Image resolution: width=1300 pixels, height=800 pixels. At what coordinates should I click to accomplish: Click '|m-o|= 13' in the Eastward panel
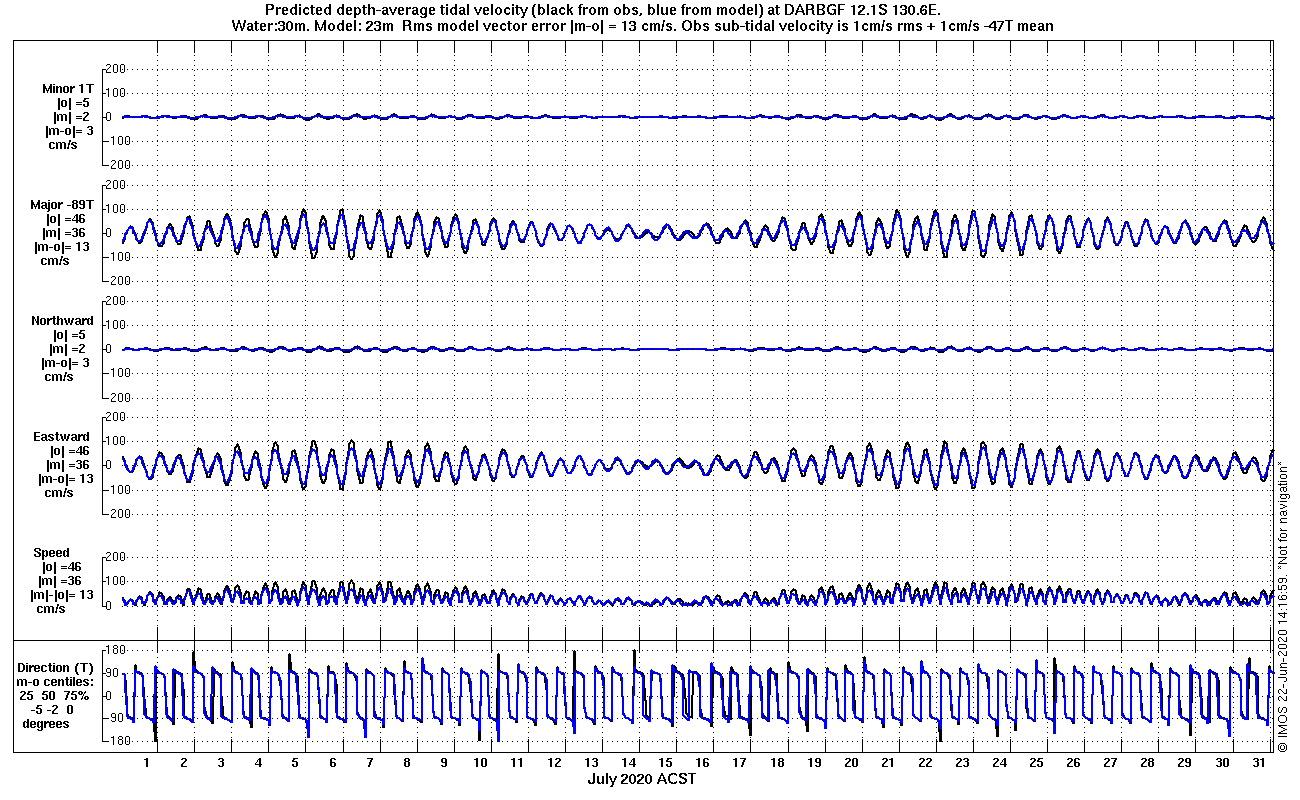coord(65,479)
